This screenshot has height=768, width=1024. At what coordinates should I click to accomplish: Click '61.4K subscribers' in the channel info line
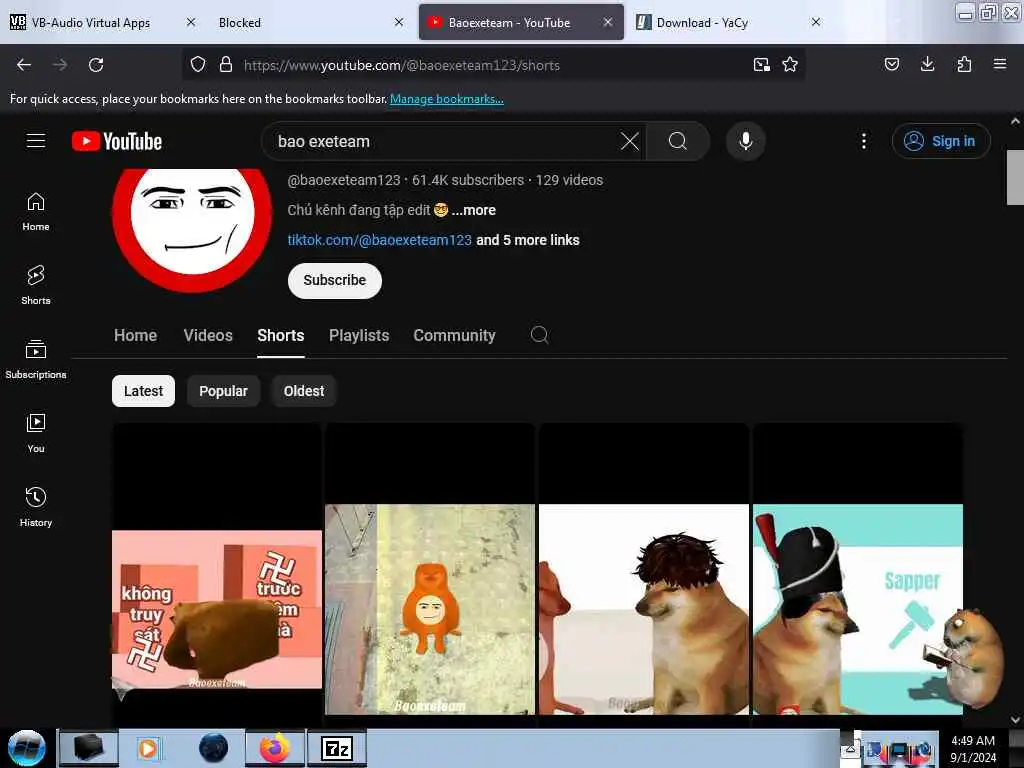tap(468, 180)
